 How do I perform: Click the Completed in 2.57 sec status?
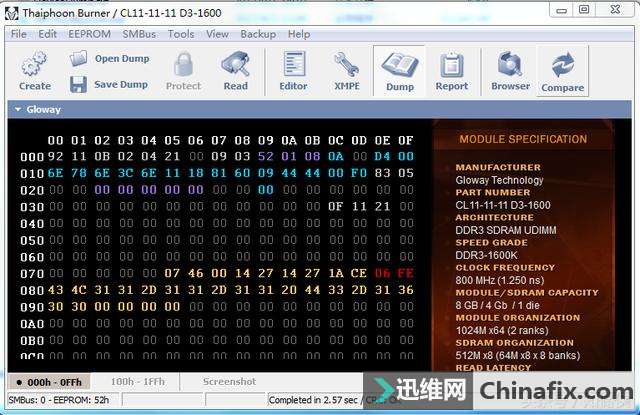tap(313, 400)
